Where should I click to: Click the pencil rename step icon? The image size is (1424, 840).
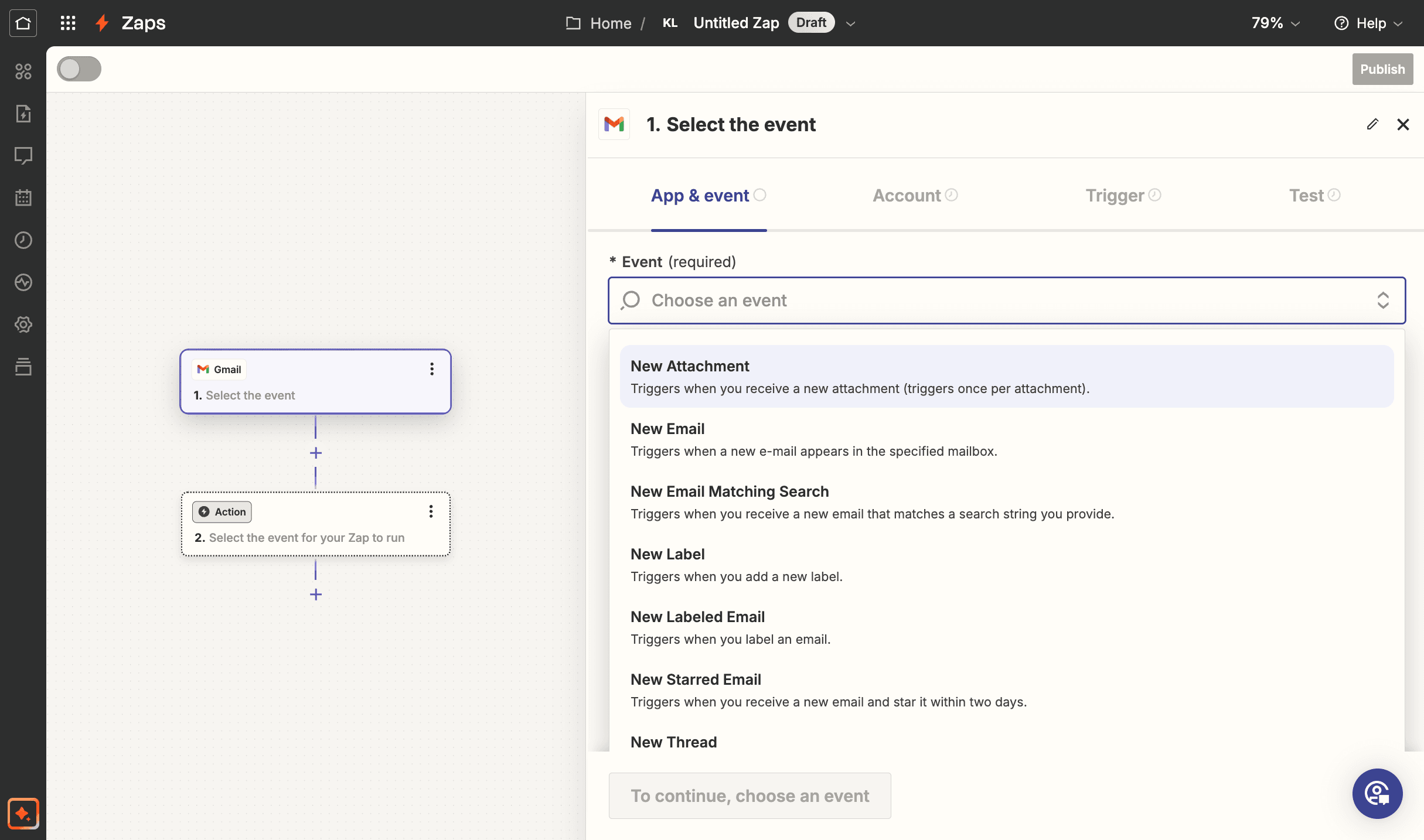(1372, 124)
